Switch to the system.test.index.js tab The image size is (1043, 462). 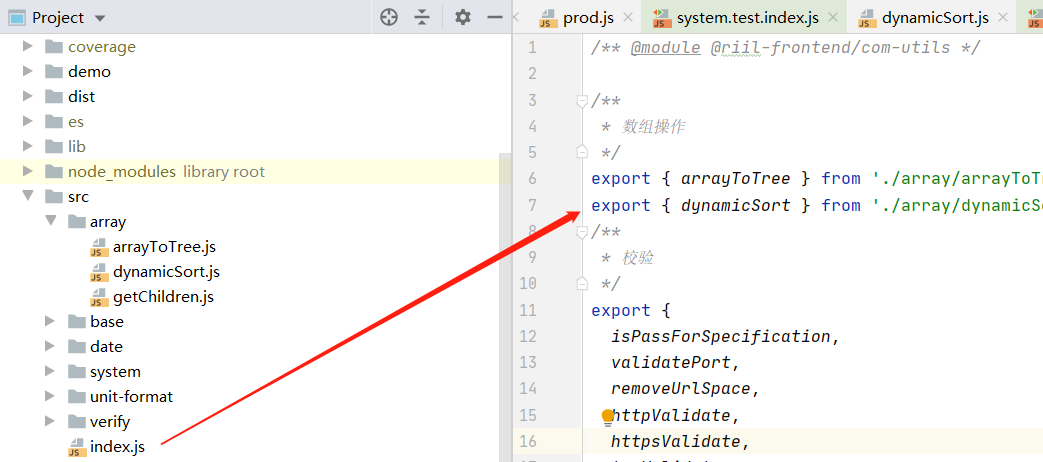tap(745, 18)
